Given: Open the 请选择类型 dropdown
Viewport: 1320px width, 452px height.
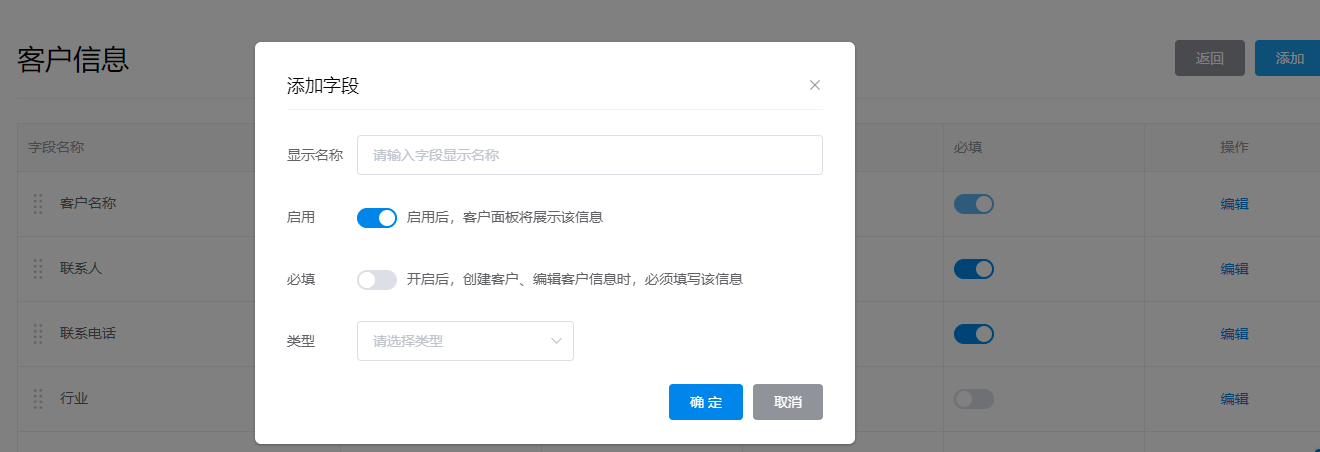Looking at the screenshot, I should tap(465, 341).
